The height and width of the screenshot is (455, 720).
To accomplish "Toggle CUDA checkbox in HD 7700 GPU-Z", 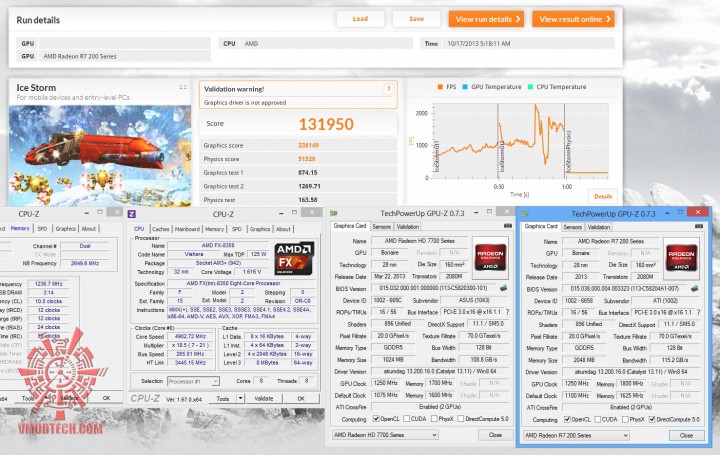I will pos(406,419).
